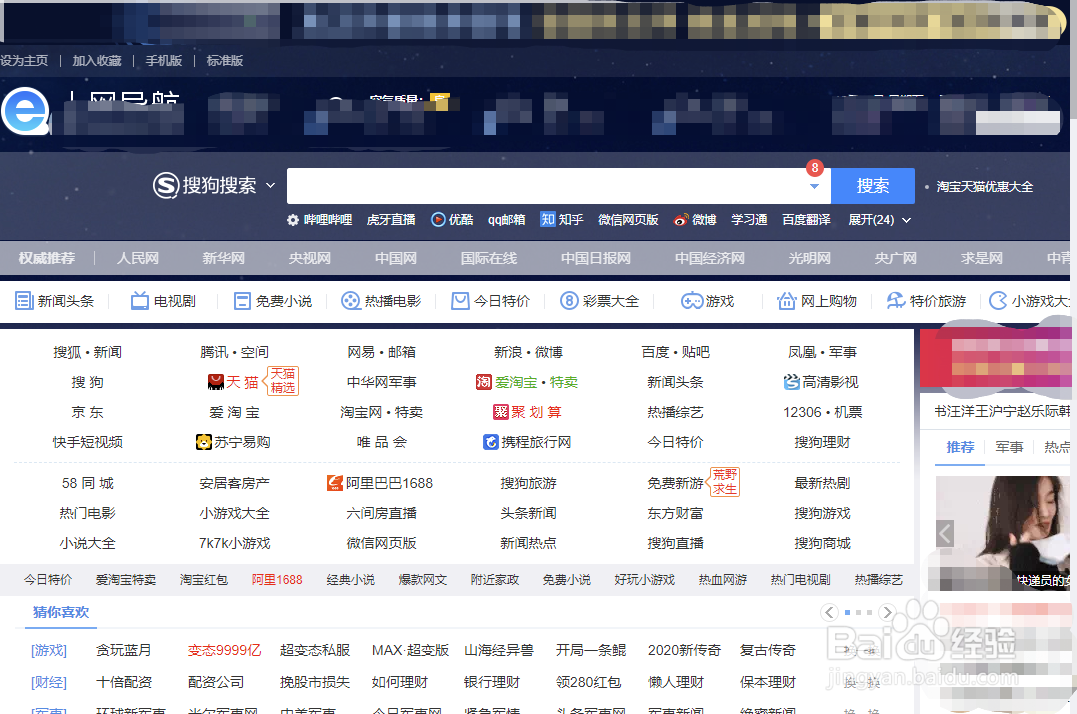Open 爱淘宝 icon link

[484, 382]
